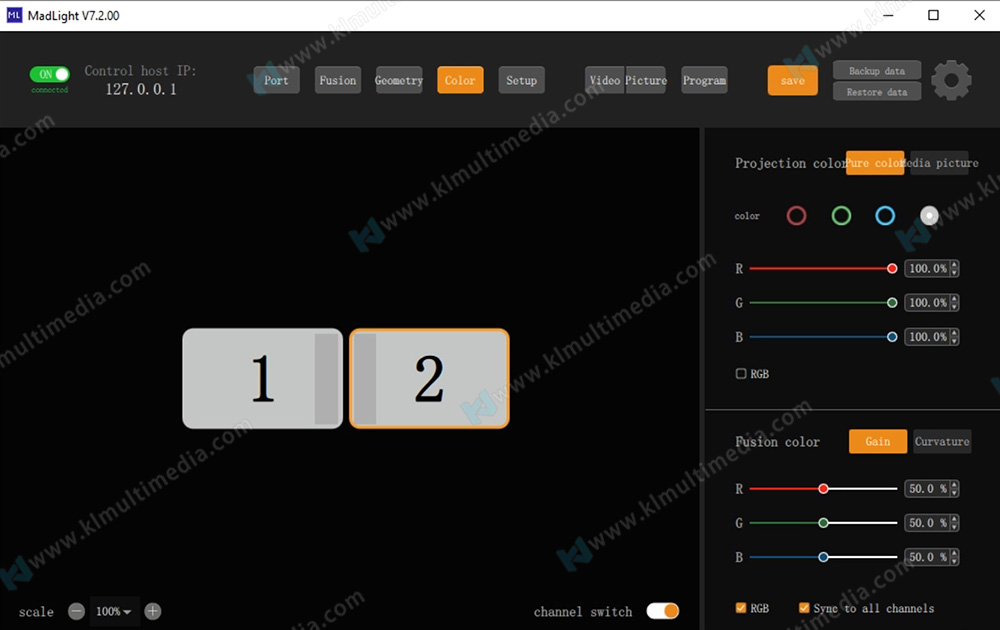1000x630 pixels.
Task: Click the orange save button
Action: (792, 80)
